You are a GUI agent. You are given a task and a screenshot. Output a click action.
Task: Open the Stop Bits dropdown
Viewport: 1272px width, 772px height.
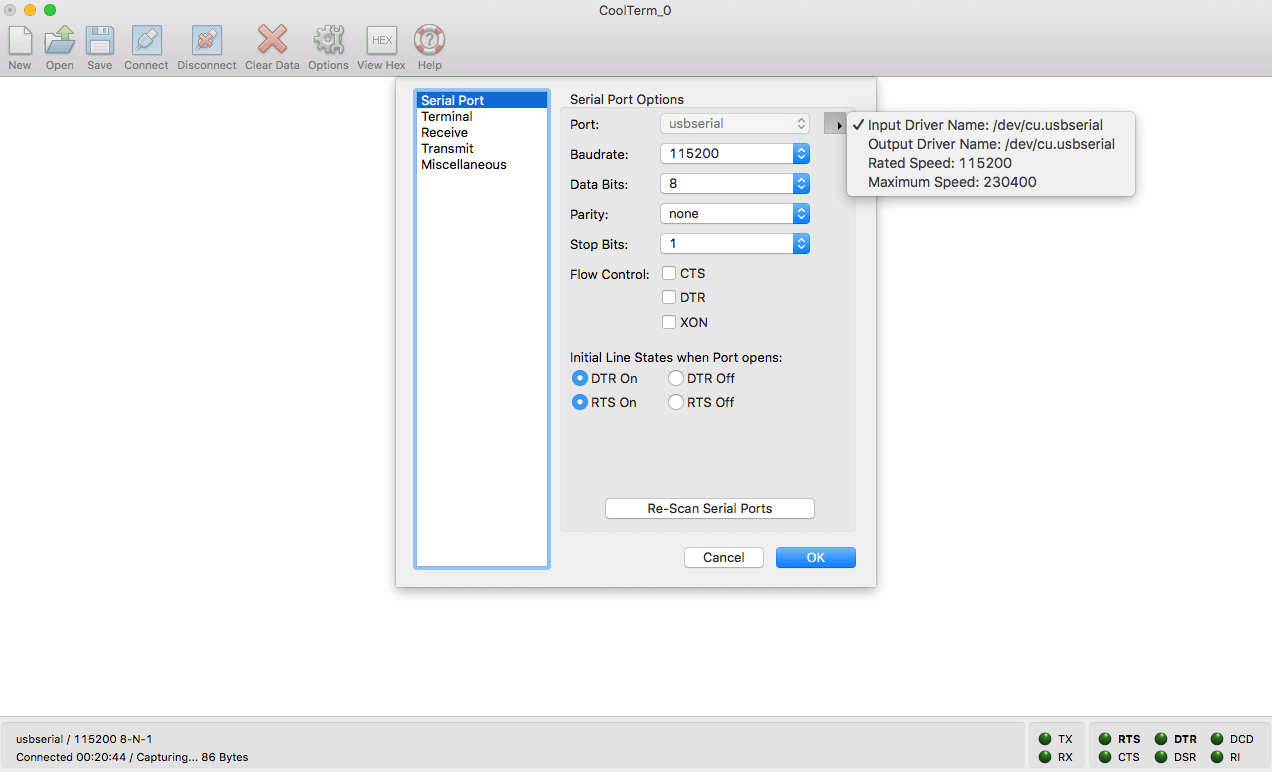pos(735,244)
